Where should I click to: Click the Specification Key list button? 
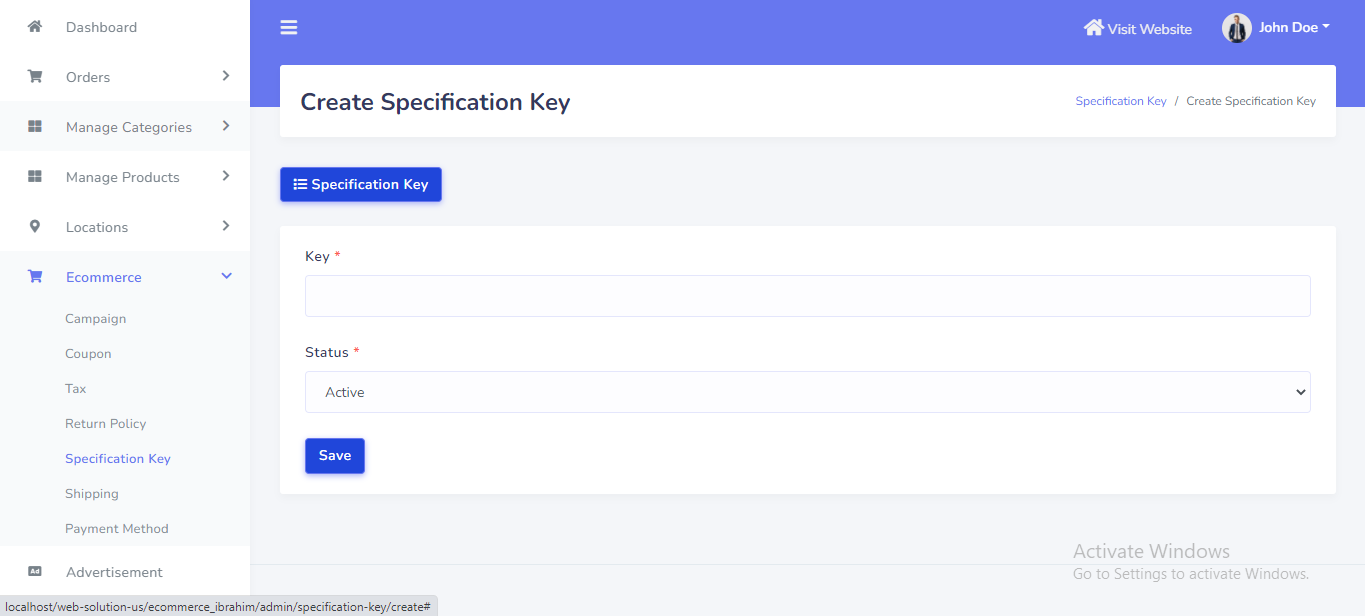[360, 184]
